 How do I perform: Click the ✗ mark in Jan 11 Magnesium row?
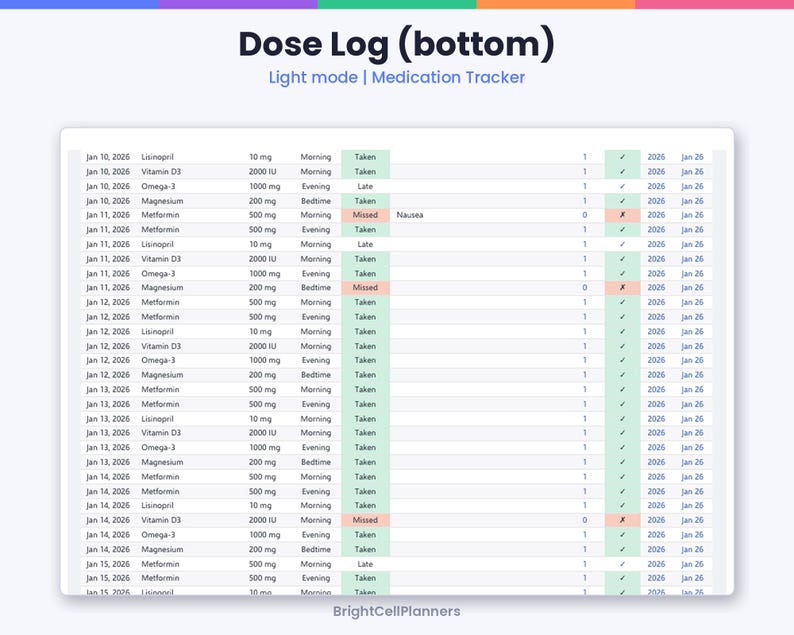(x=622, y=288)
